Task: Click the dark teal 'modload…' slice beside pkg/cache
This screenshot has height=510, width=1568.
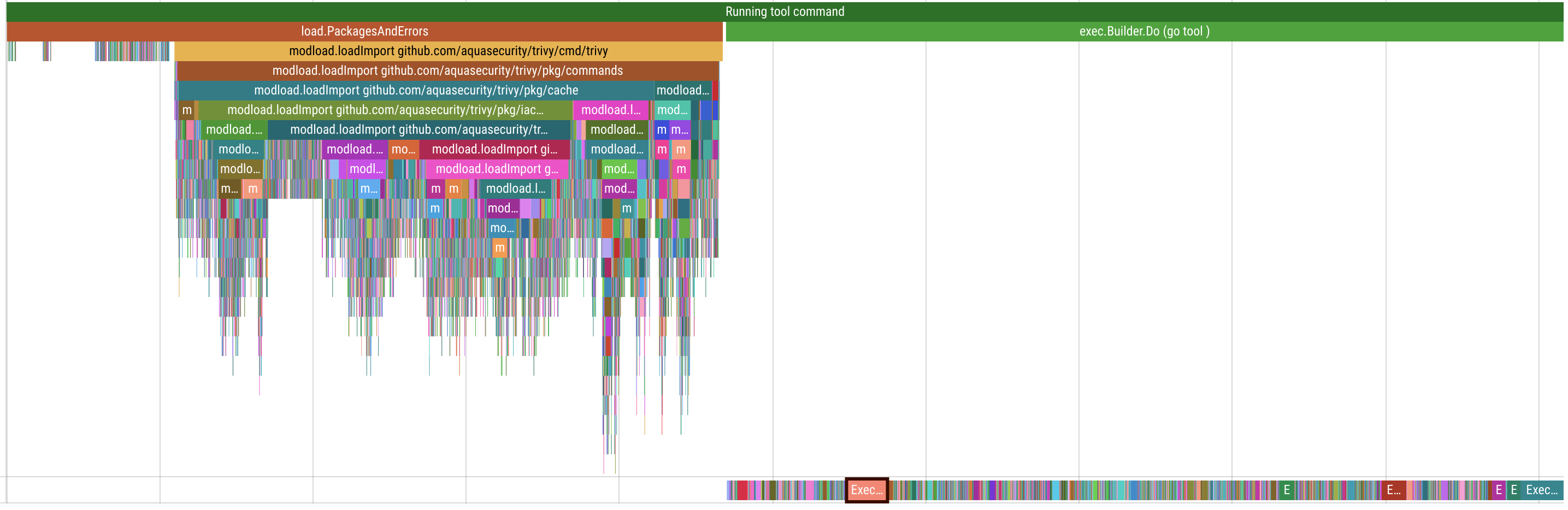Action: click(x=683, y=90)
